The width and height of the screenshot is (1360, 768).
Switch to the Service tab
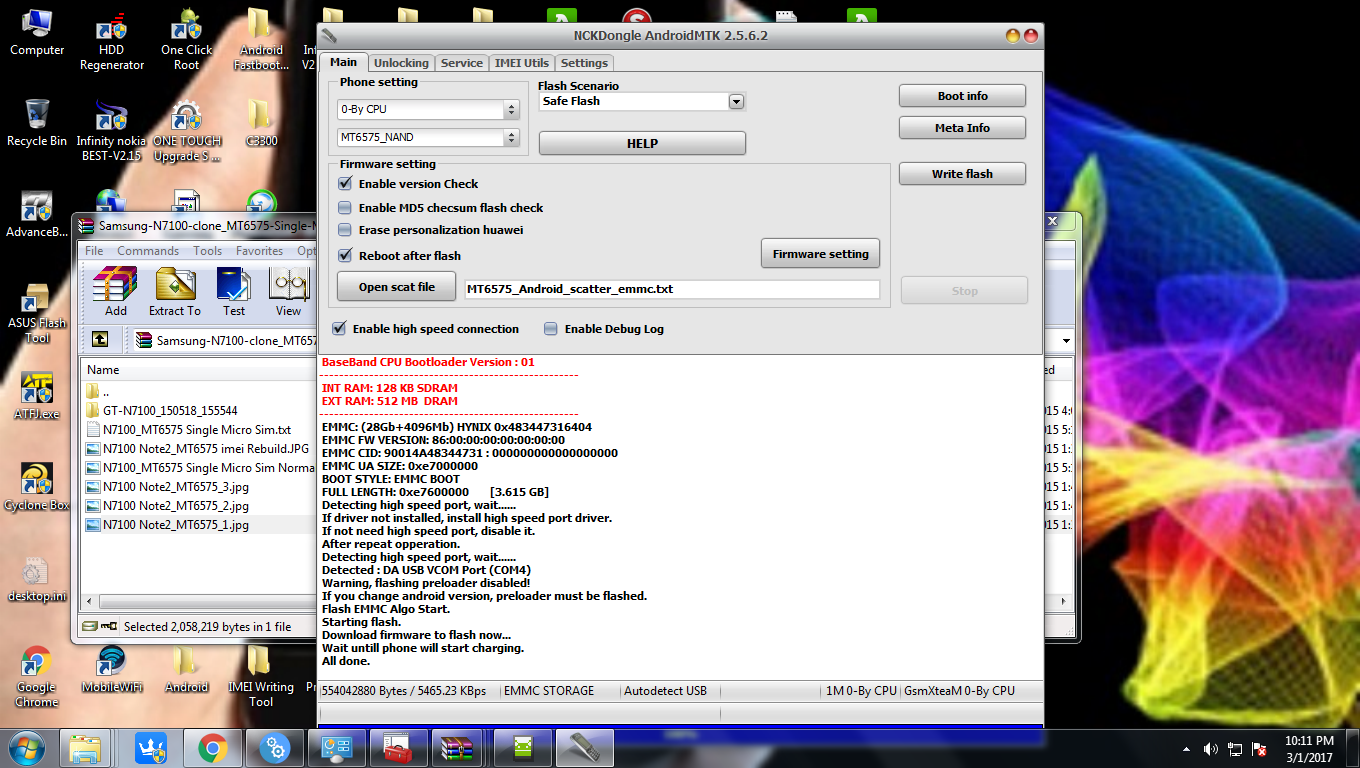point(462,63)
